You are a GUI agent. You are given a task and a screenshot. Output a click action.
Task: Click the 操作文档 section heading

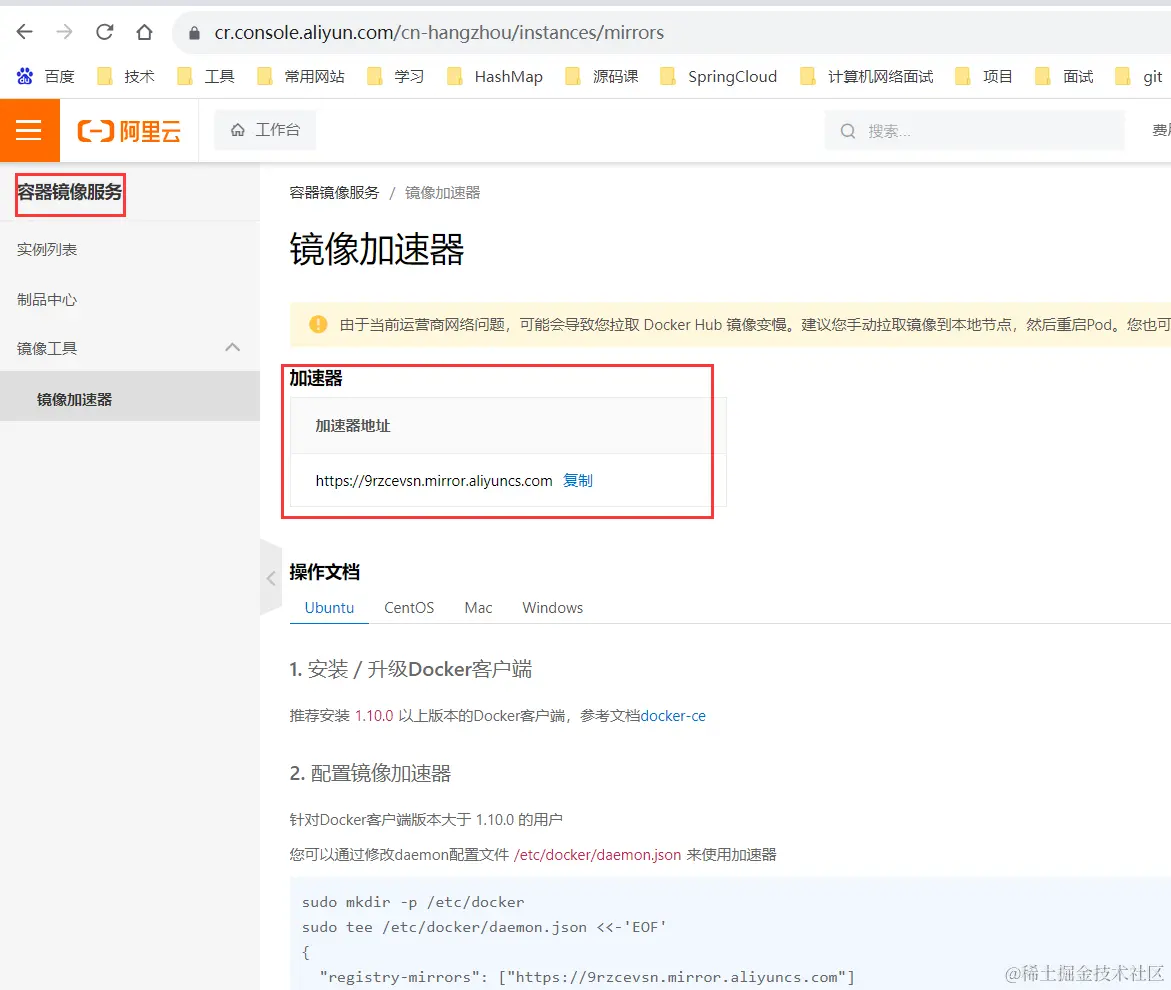325,572
